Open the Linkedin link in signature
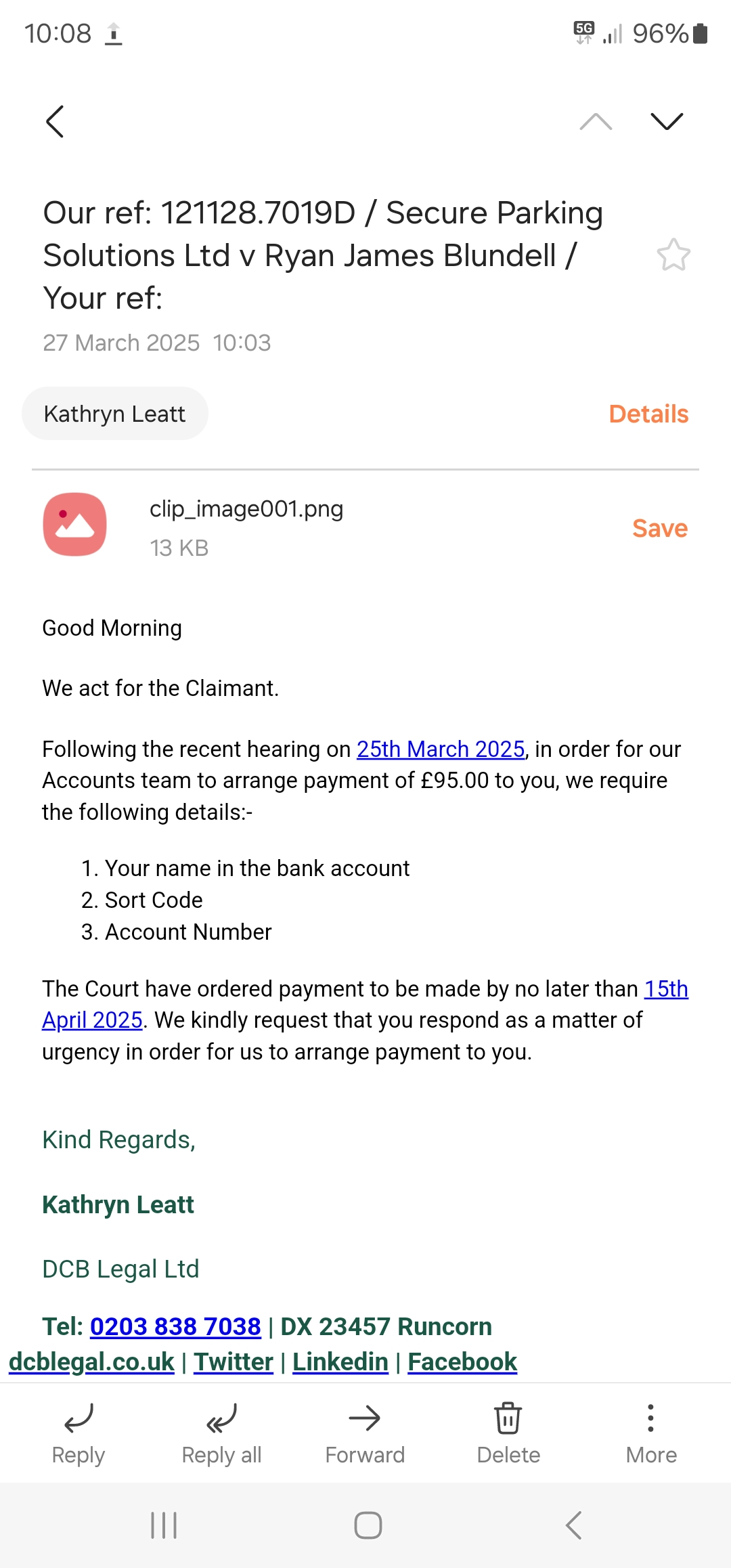731x1568 pixels. pyautogui.click(x=340, y=1362)
